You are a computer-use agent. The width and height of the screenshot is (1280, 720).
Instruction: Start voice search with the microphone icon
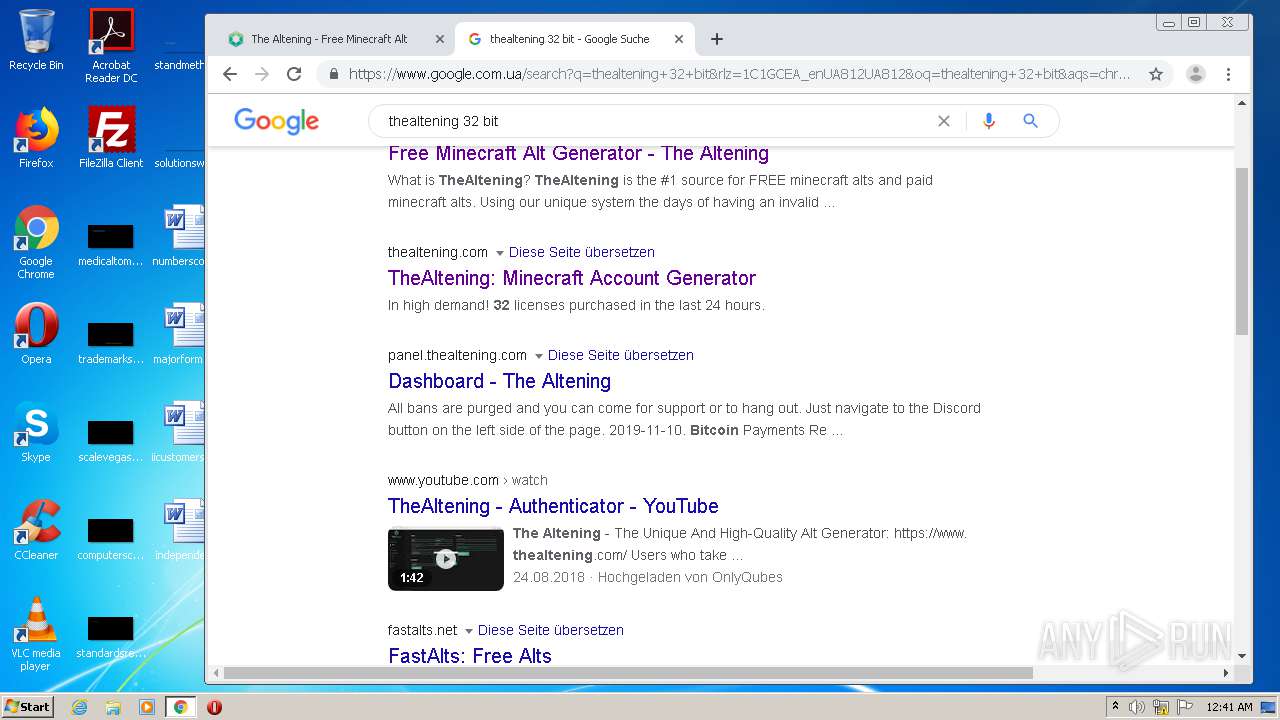pos(989,121)
